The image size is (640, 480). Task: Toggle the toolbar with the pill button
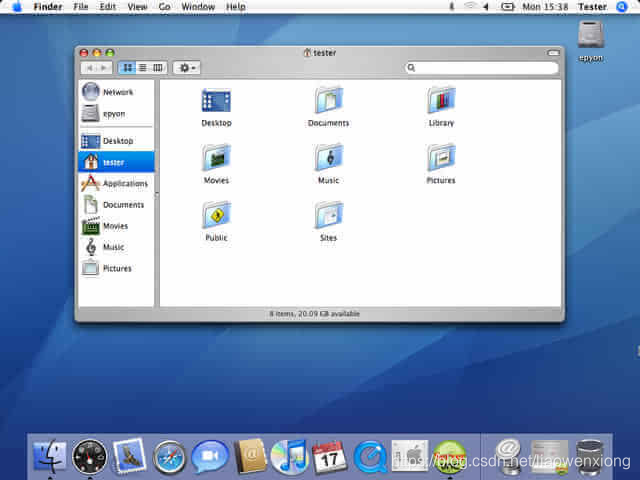click(x=553, y=53)
